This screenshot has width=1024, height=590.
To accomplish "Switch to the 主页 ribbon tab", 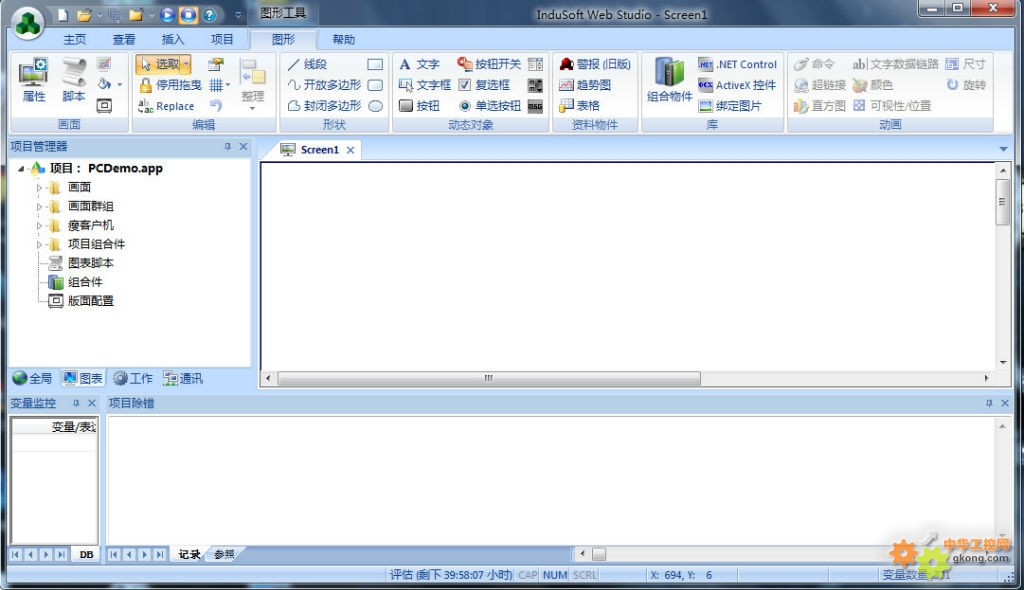I will [74, 39].
